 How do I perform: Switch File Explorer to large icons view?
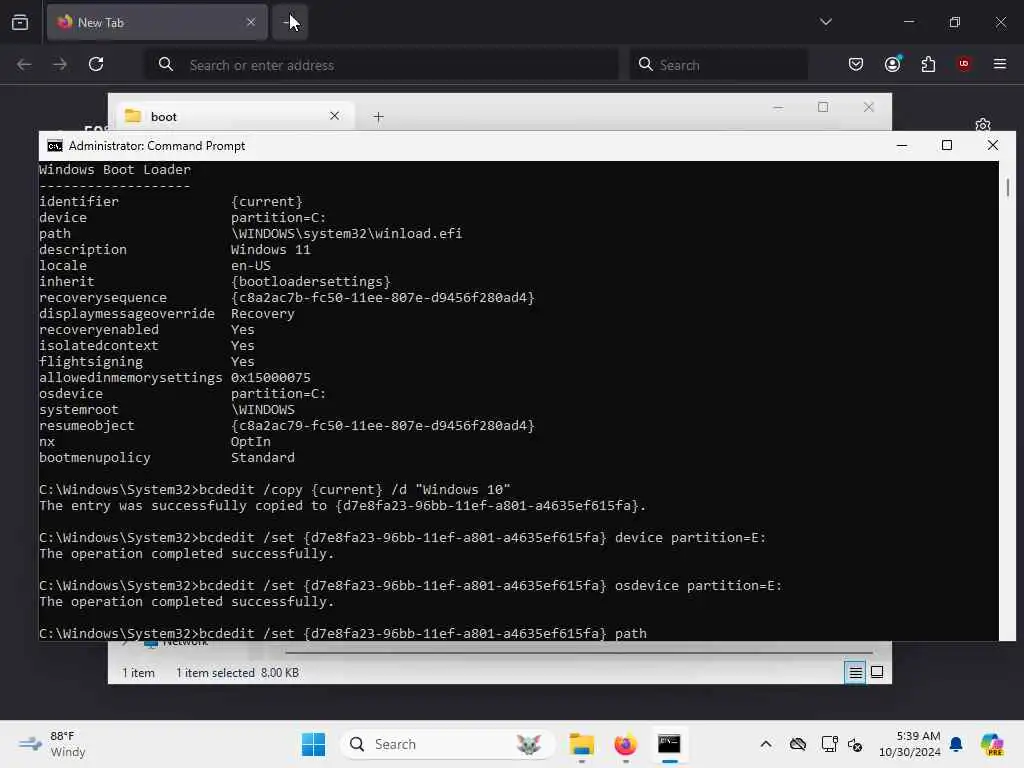877,672
